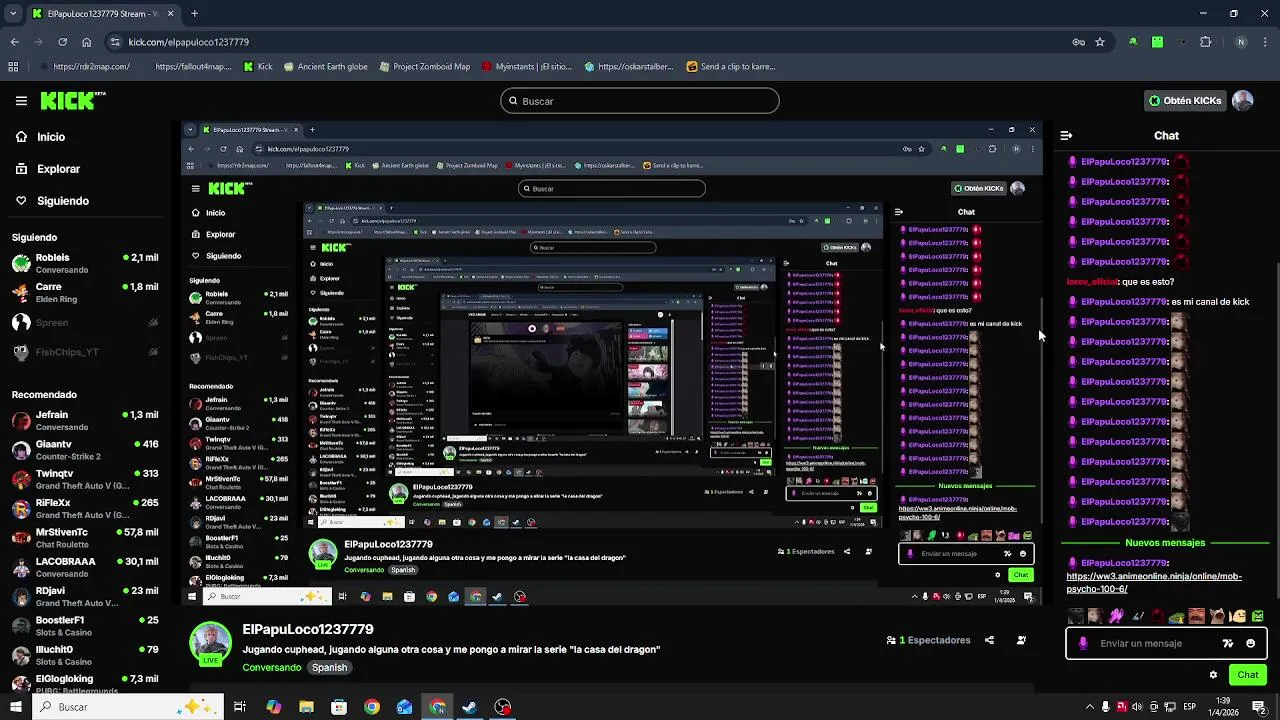Open Carre channel playing Elden Ring
The height and width of the screenshot is (720, 1280).
point(85,293)
